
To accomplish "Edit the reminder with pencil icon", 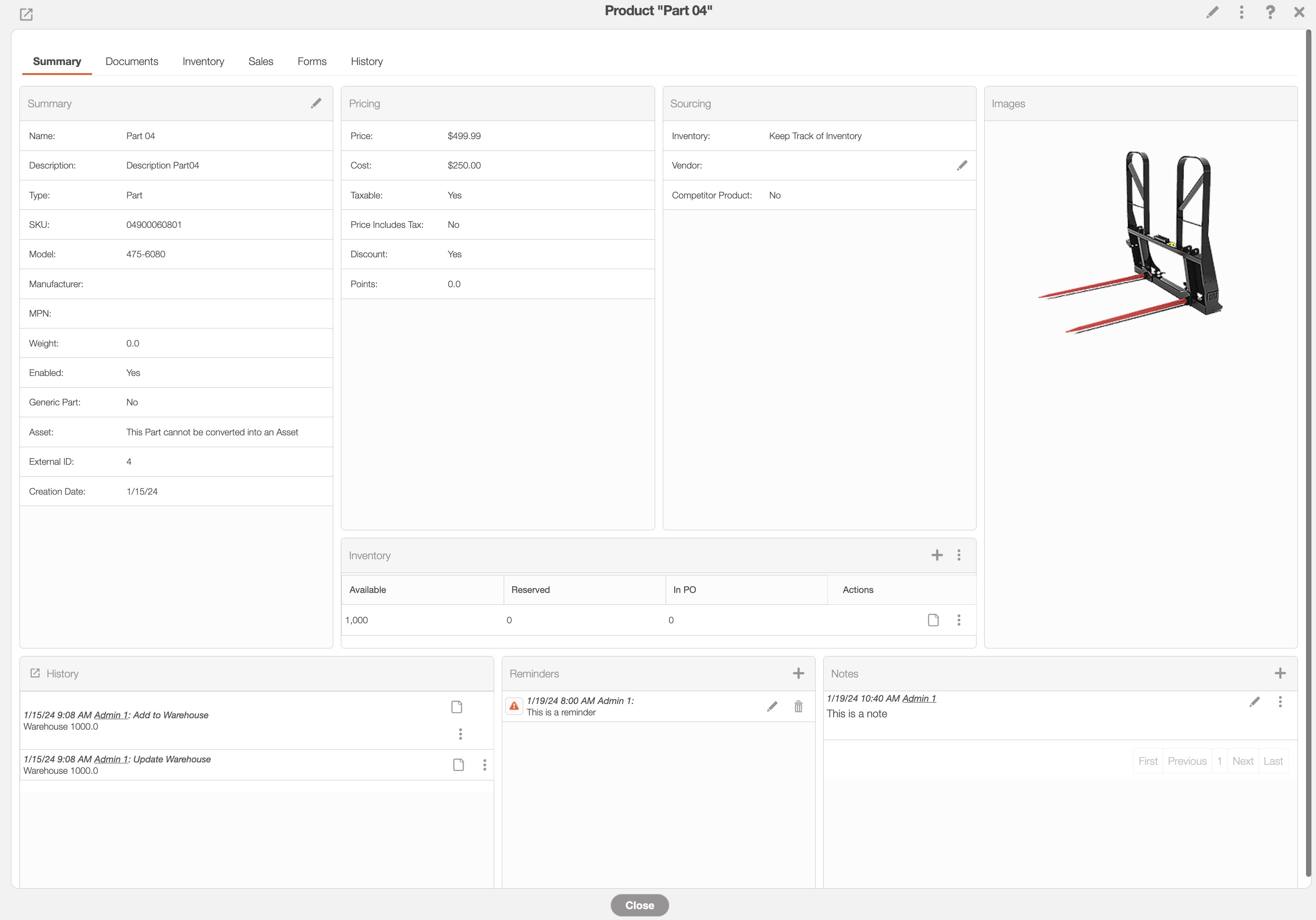I will click(x=772, y=706).
